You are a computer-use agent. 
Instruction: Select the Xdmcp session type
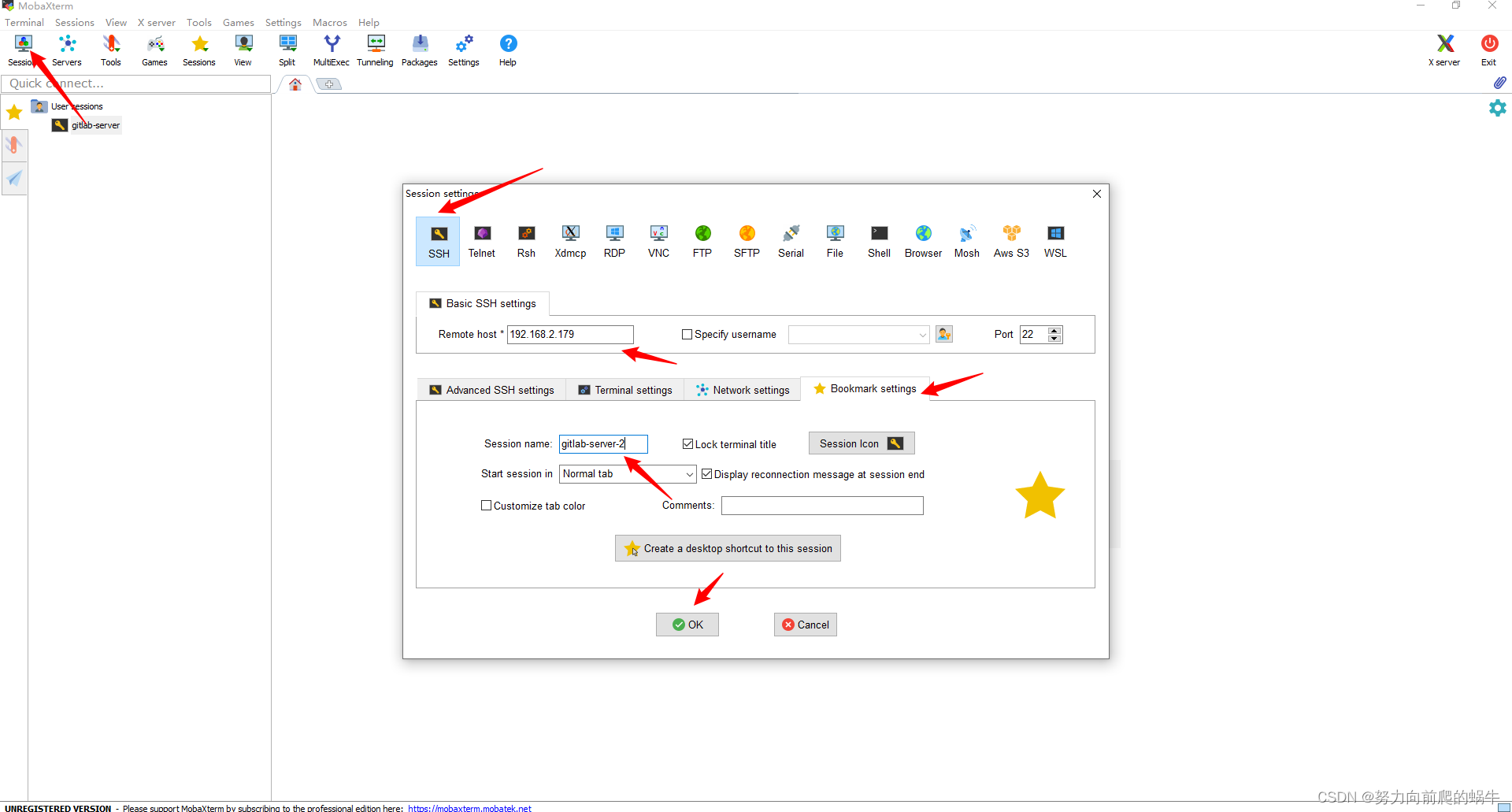tap(570, 242)
